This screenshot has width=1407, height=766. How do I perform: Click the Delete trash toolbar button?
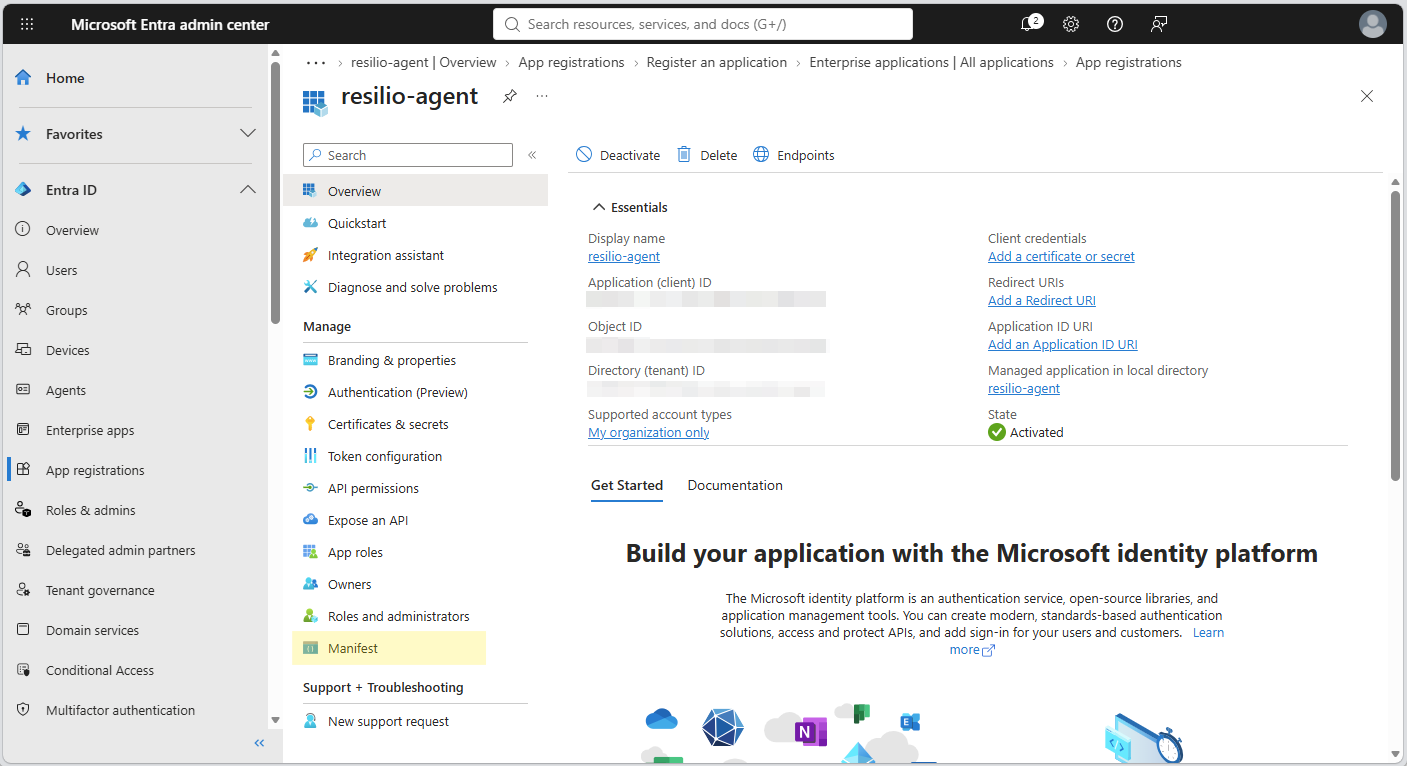(x=707, y=155)
